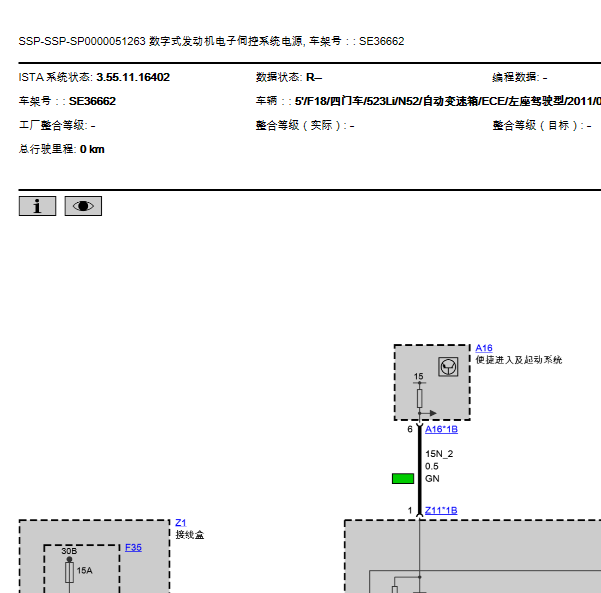Click the SSP-SSP-SP0000051263 document title
This screenshot has width=601, height=593.
tap(211, 41)
